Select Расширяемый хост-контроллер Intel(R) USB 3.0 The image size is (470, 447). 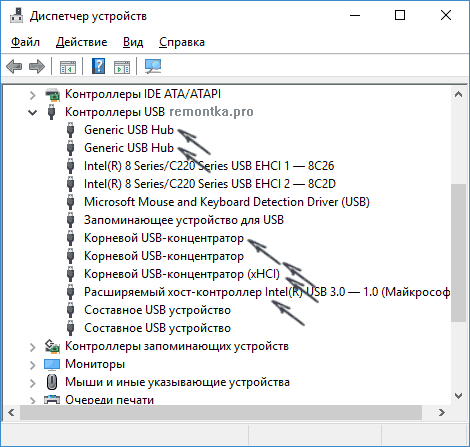pos(267,292)
